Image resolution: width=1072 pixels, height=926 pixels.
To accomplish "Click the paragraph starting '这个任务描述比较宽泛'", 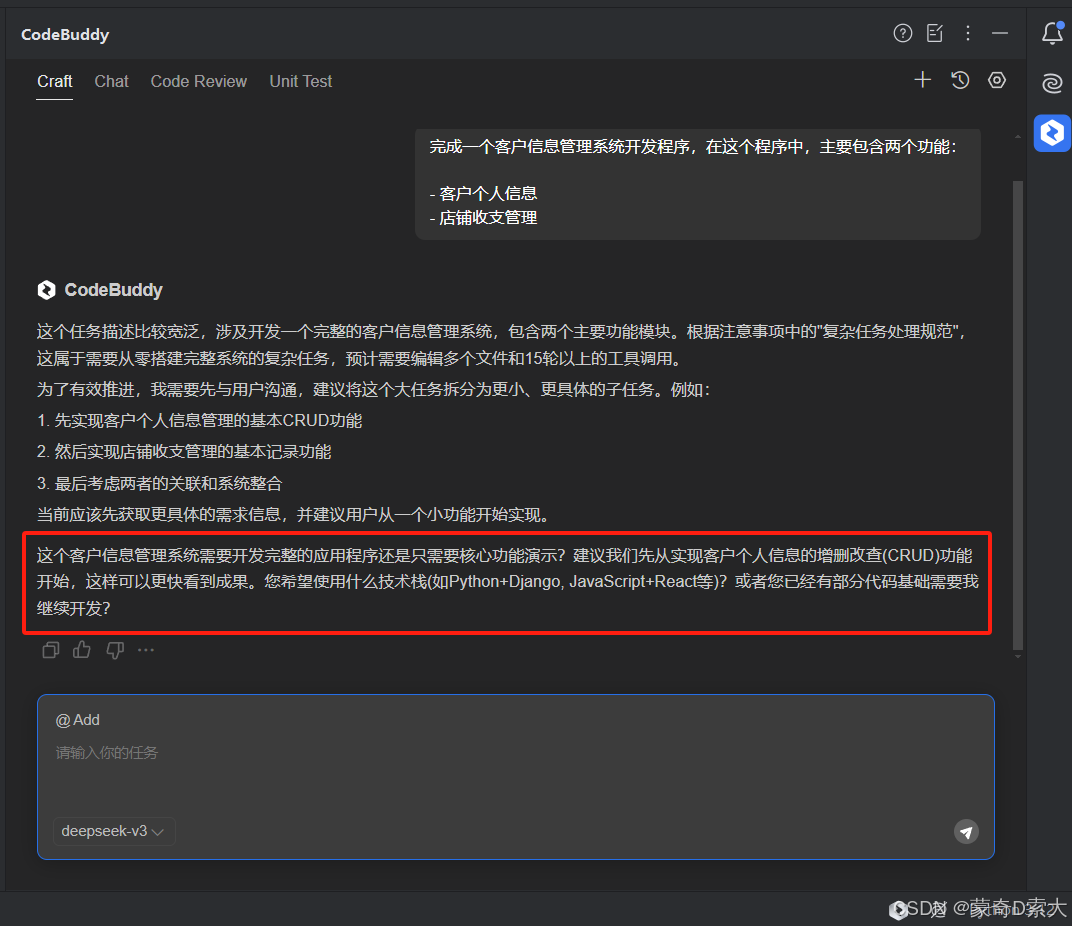I will [502, 345].
